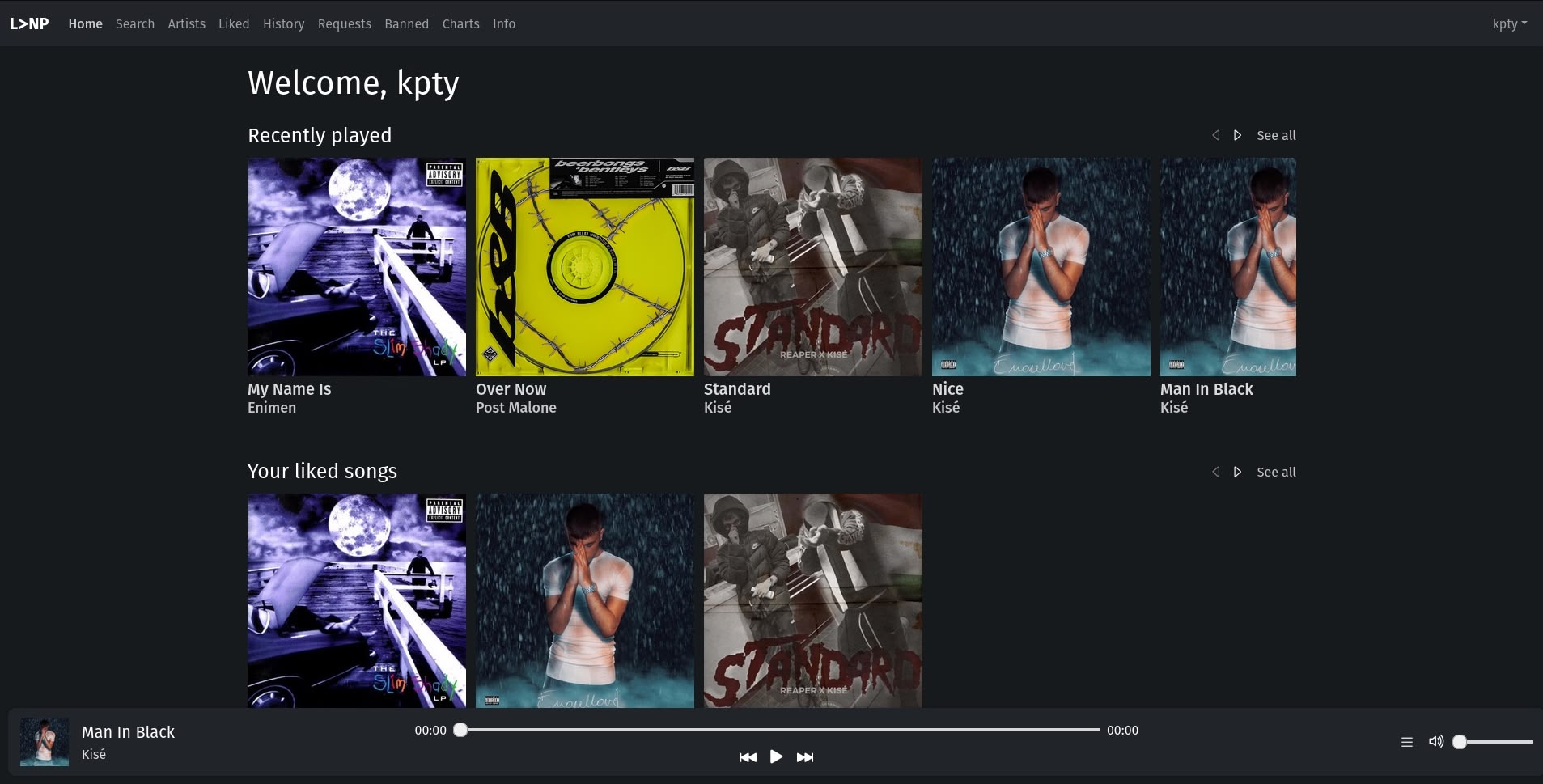Screen dimensions: 1543x784
Task: Open Slim Shady LP cover in liked songs
Action: tap(357, 601)
